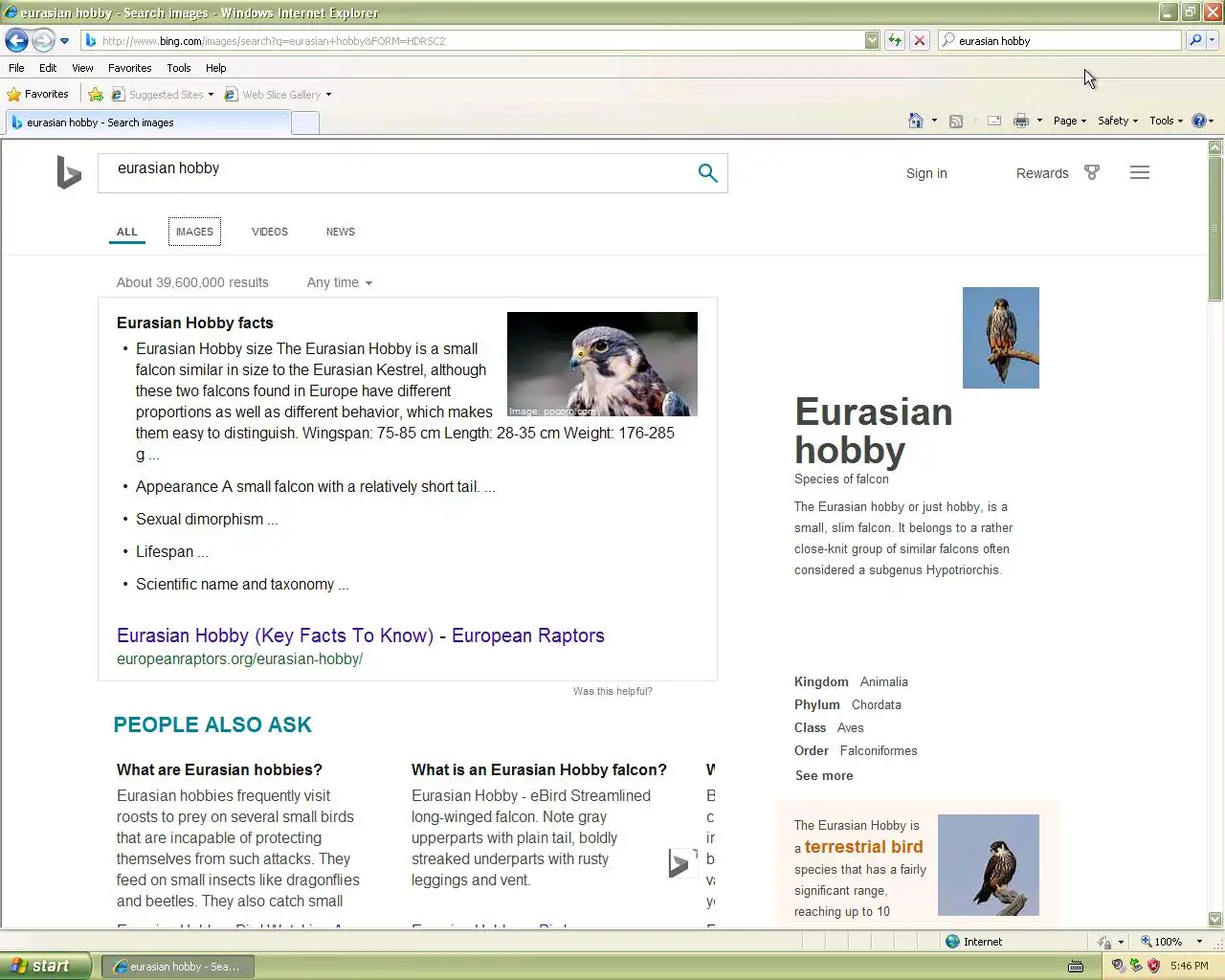
Task: Stop loading with the red X icon
Action: (x=920, y=40)
